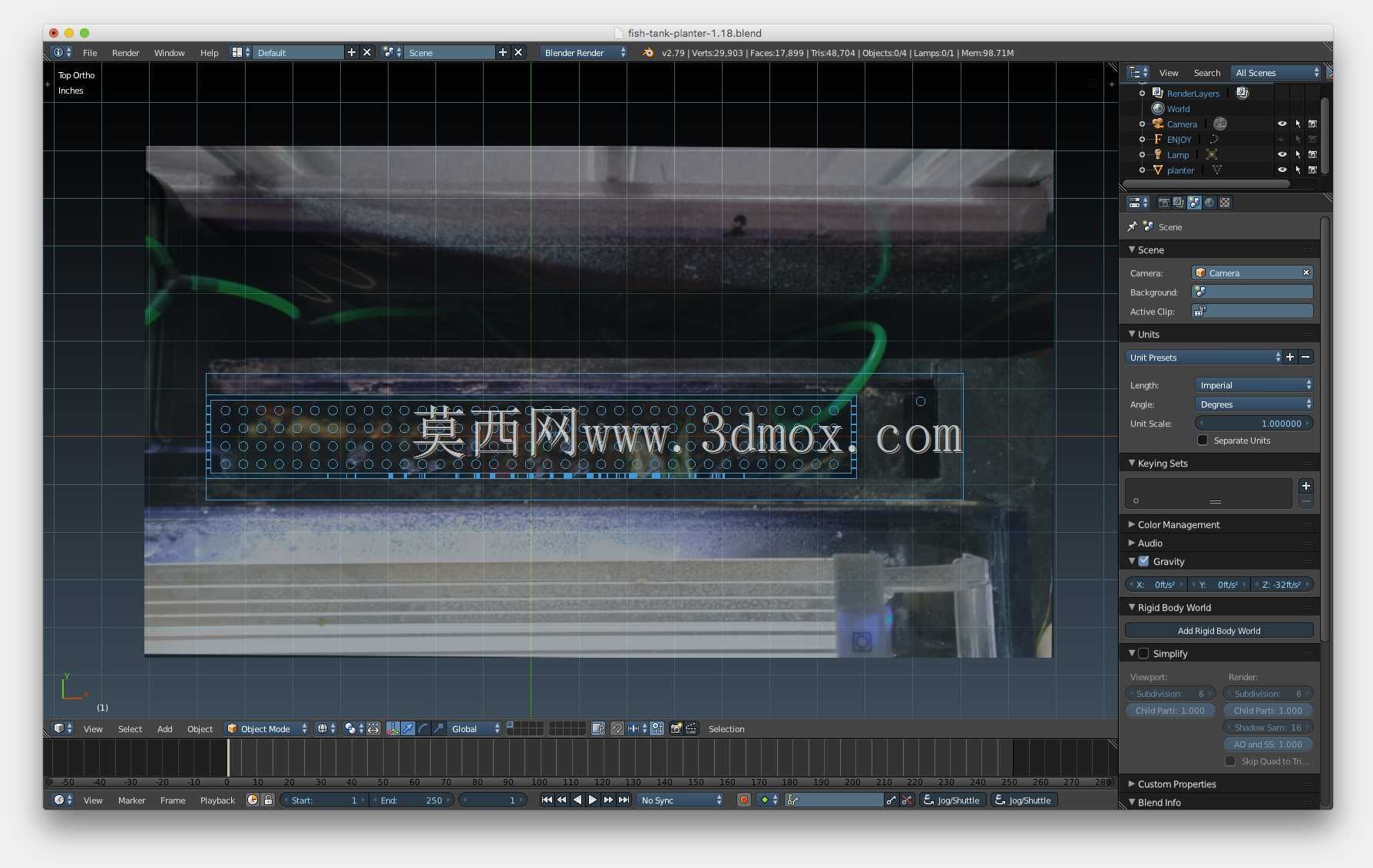Open the Render menu

pyautogui.click(x=125, y=52)
